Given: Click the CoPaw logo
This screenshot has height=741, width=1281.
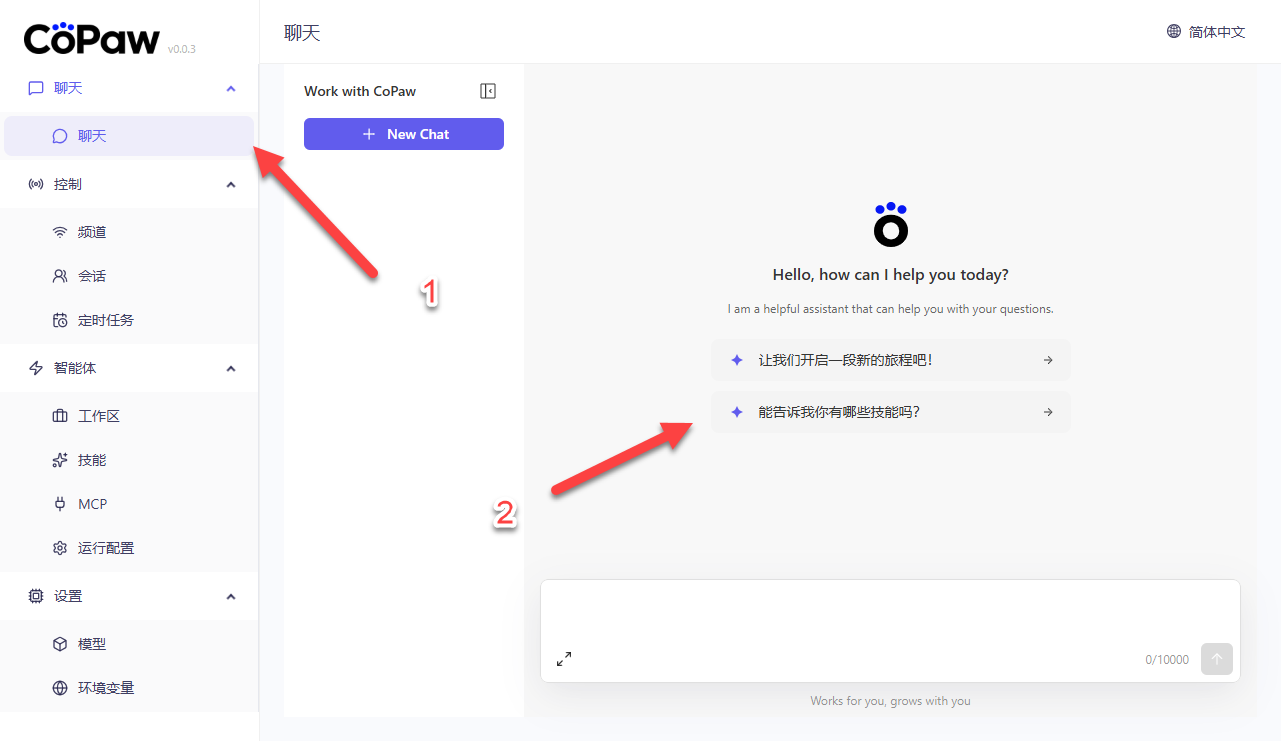Looking at the screenshot, I should [x=91, y=38].
